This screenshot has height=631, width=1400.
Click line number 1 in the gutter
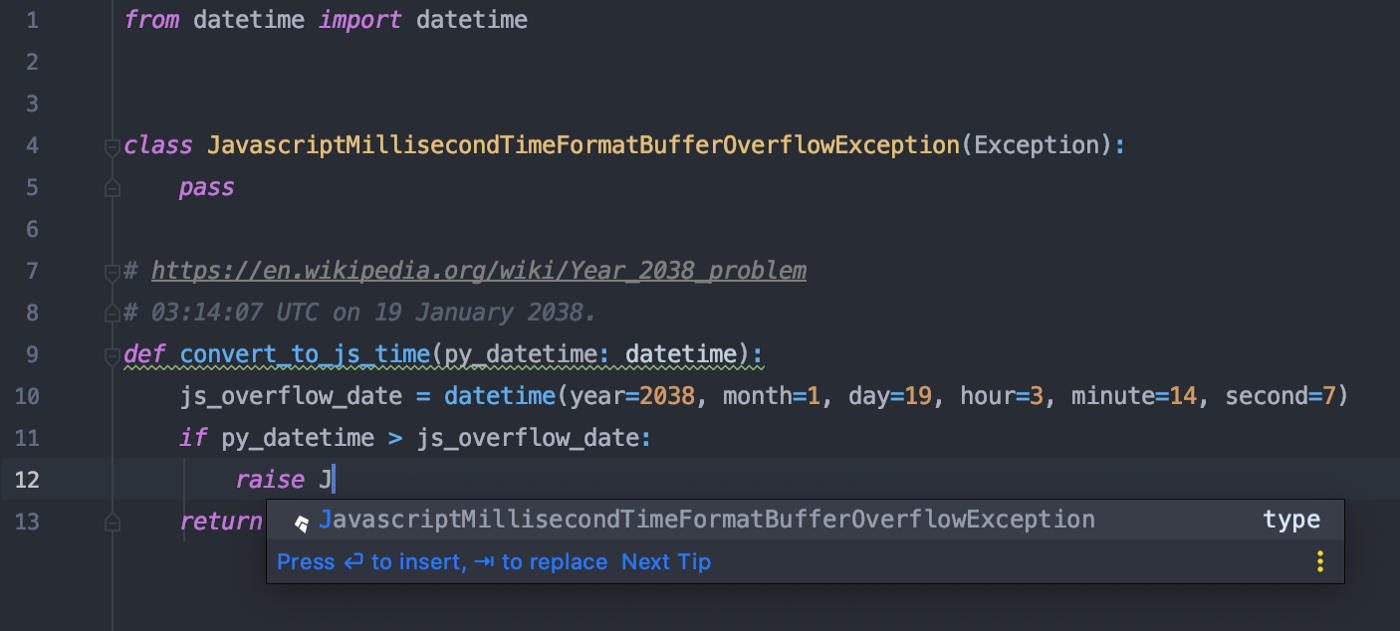[x=32, y=20]
